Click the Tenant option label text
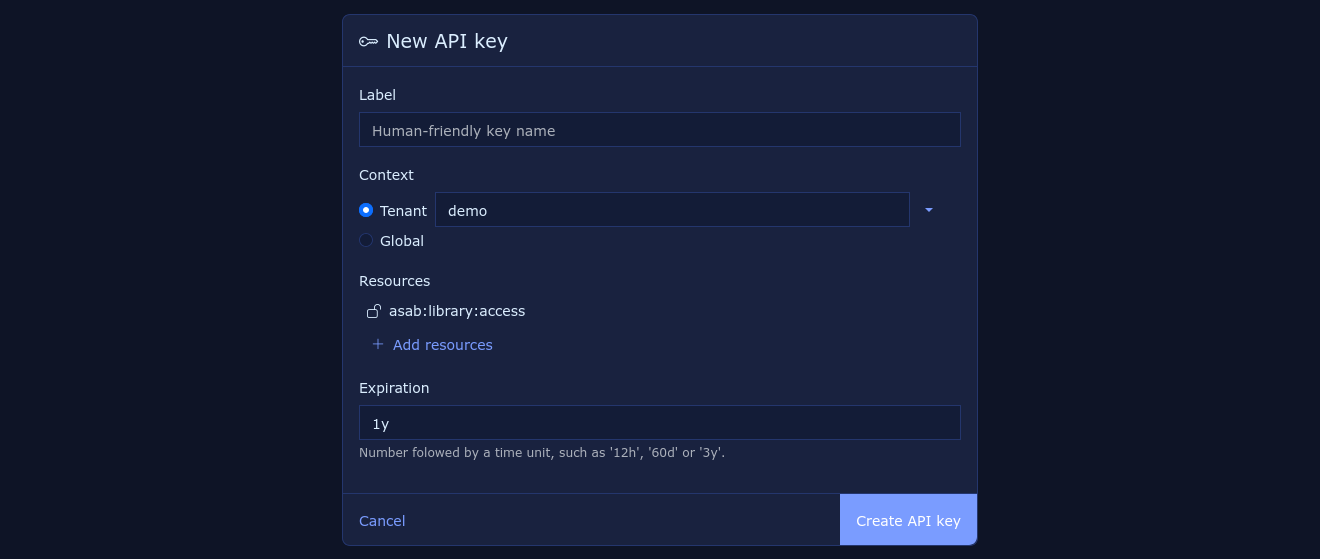 click(x=403, y=211)
